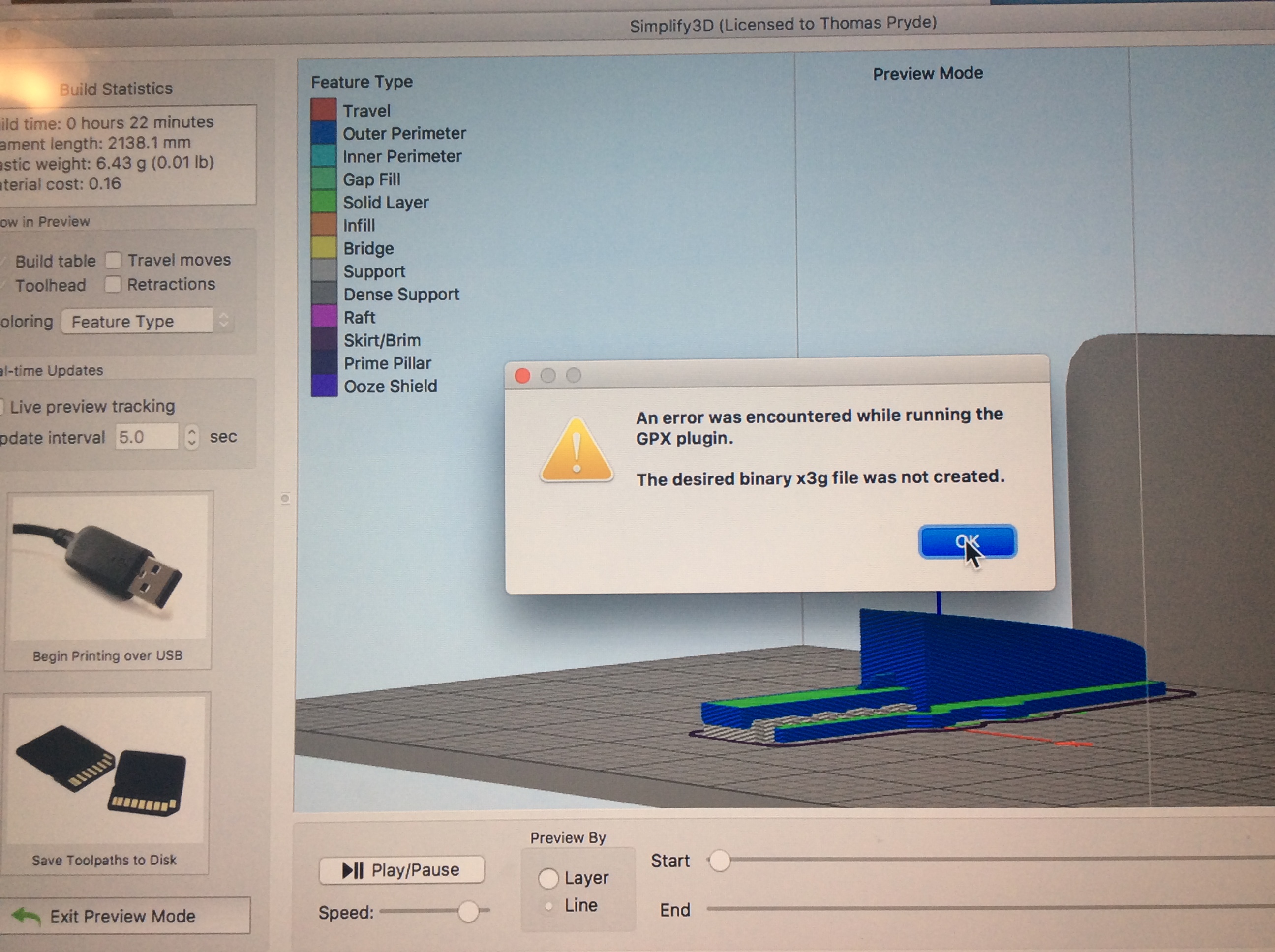Click the Exit Preview Mode button
The height and width of the screenshot is (952, 1275).
[124, 916]
